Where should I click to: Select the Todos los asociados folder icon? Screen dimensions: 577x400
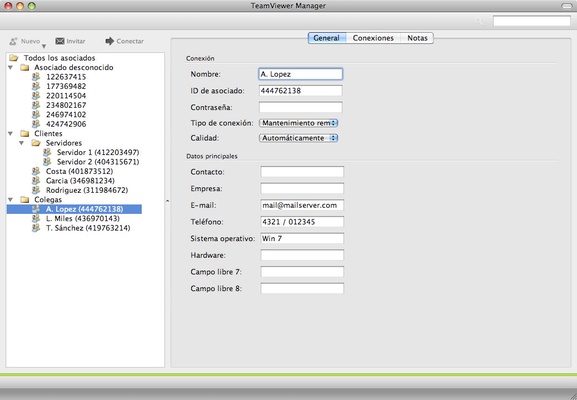(14, 58)
